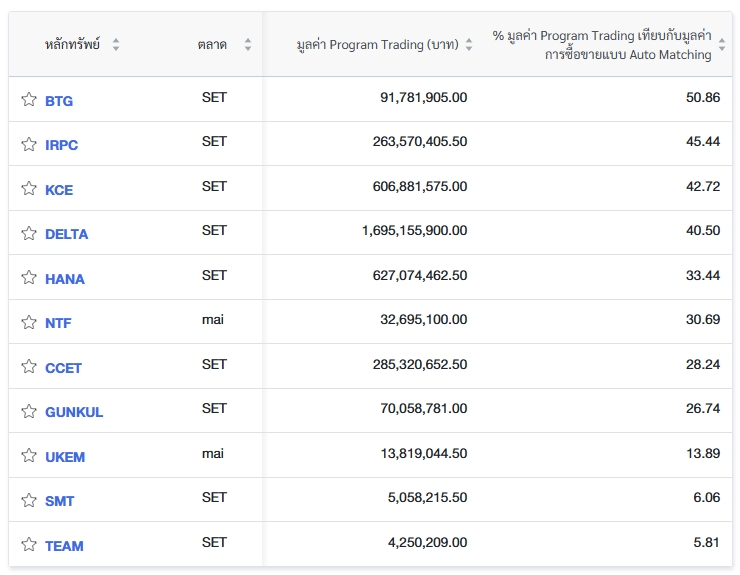This screenshot has height=575, width=740.
Task: Star the BTG stock as favorite
Action: point(29,100)
